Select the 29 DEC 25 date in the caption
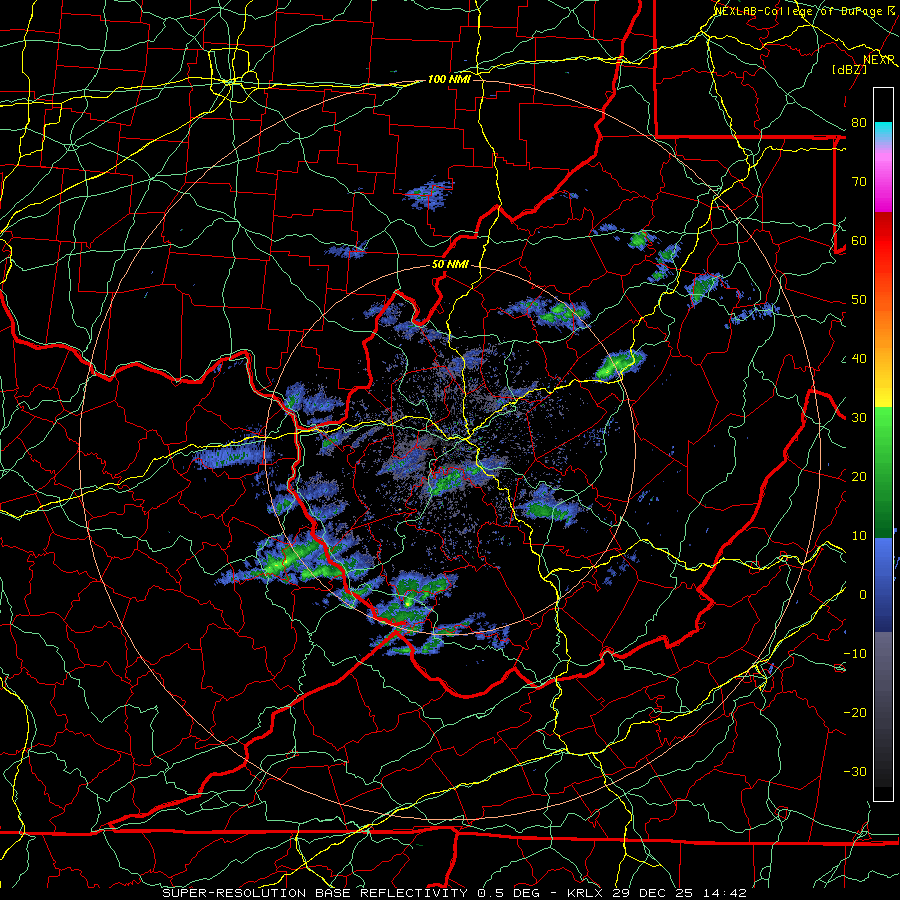The image size is (900, 900). click(653, 893)
